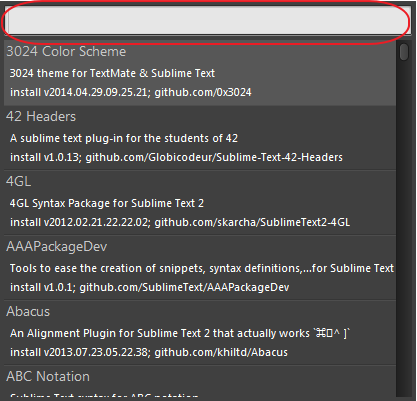Image resolution: width=417 pixels, height=401 pixels.
Task: Click the package search input field
Action: click(x=208, y=21)
